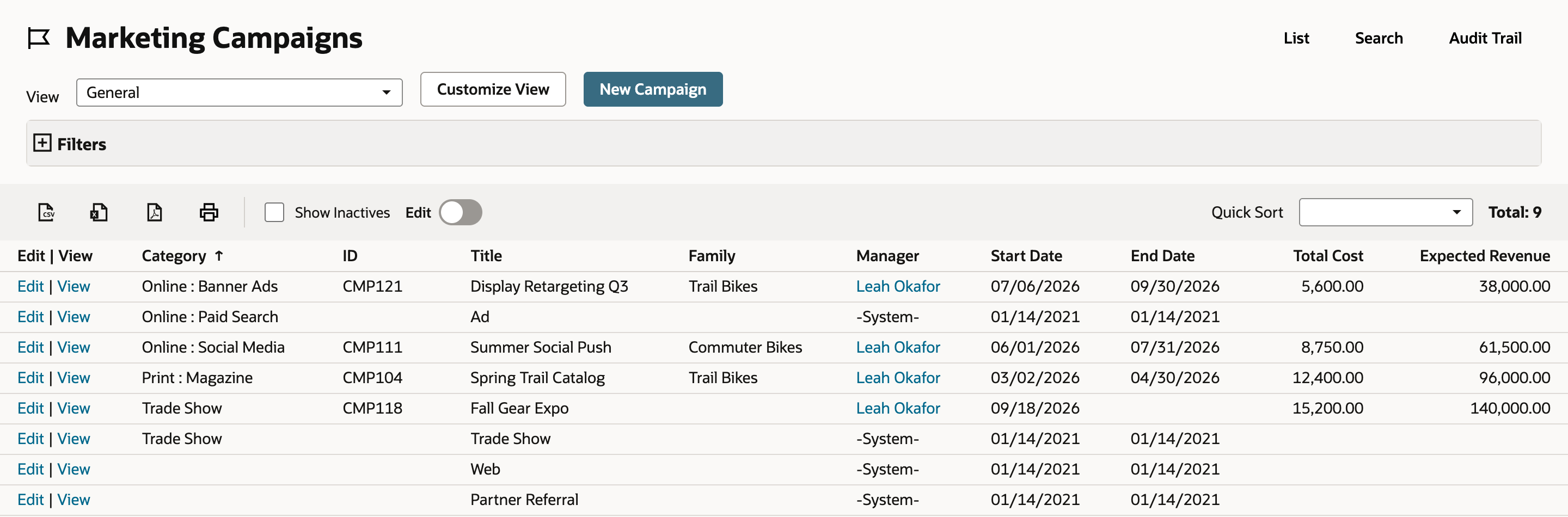1568x517 pixels.
Task: Create a New Campaign
Action: coord(653,89)
